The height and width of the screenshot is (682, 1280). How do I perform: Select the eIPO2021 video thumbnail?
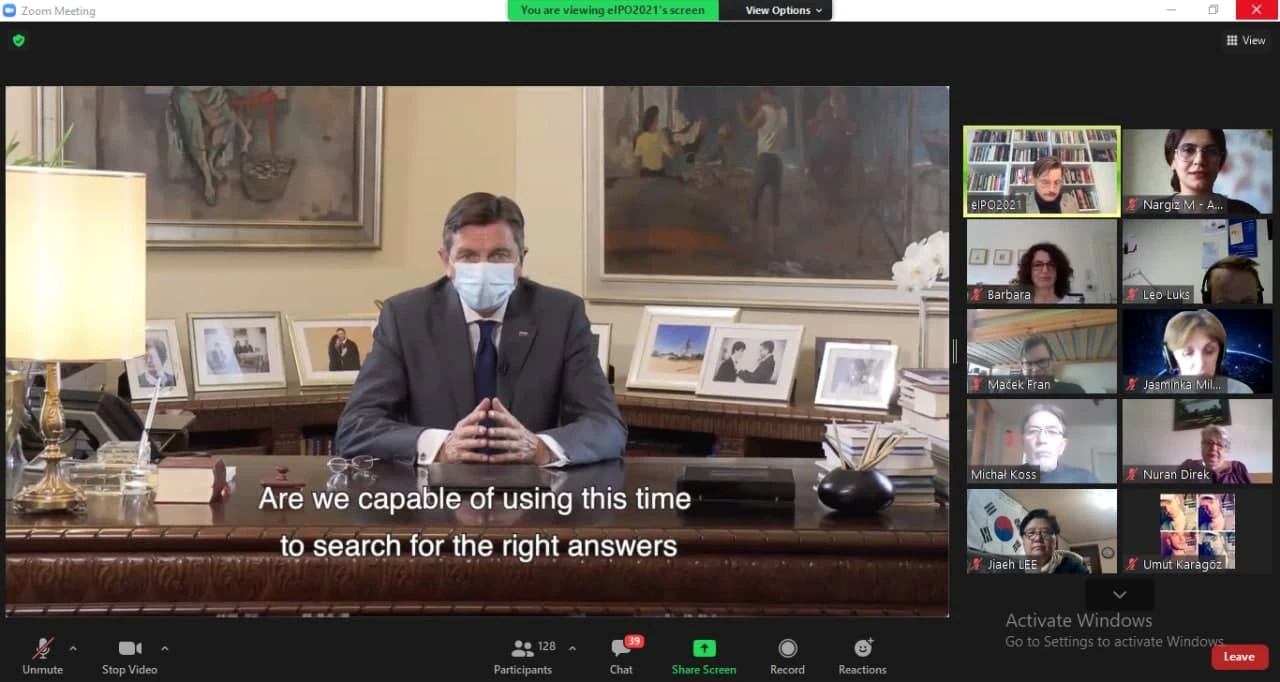click(x=1041, y=171)
